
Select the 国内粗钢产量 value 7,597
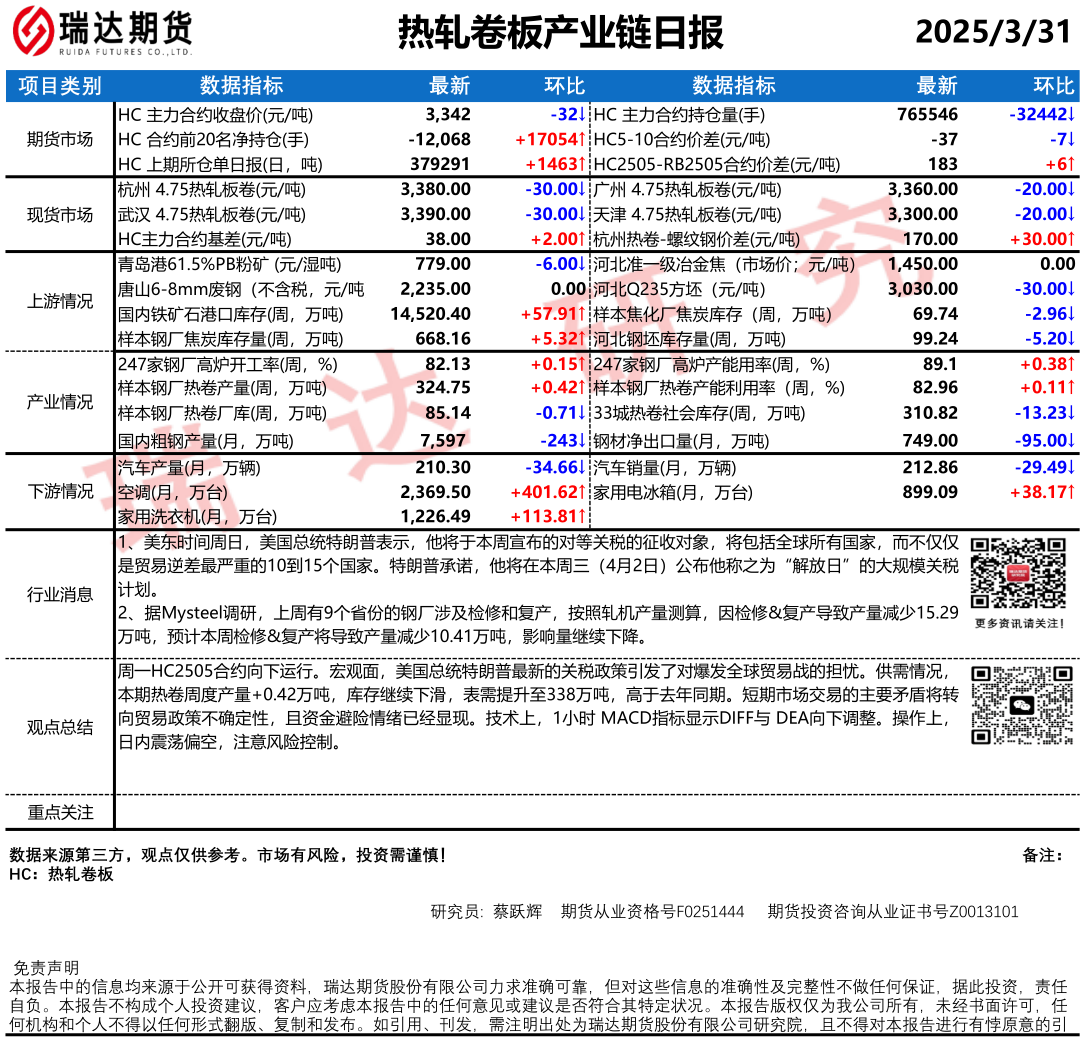click(x=447, y=440)
